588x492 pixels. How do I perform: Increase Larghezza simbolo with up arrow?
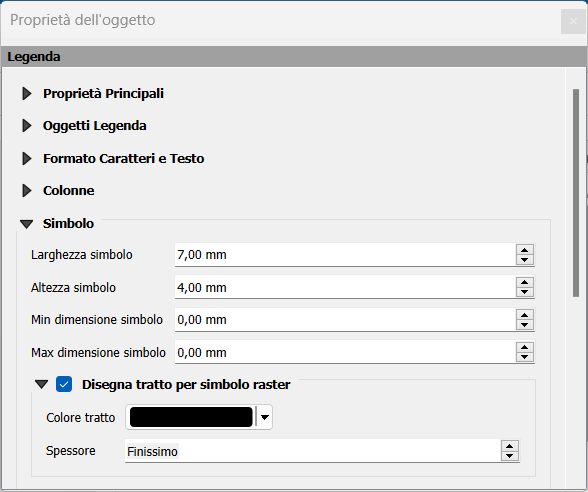point(525,250)
